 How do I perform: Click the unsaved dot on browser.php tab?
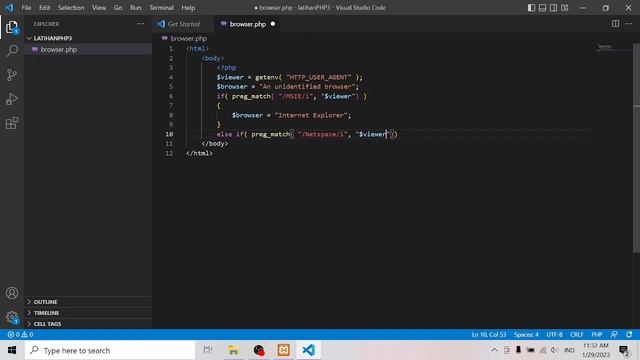[273, 24]
